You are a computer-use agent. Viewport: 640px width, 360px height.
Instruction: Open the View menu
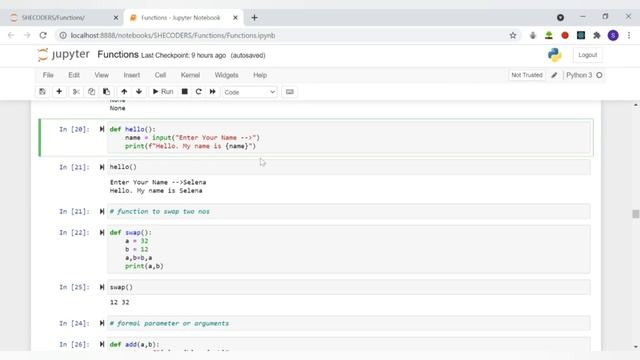point(102,75)
